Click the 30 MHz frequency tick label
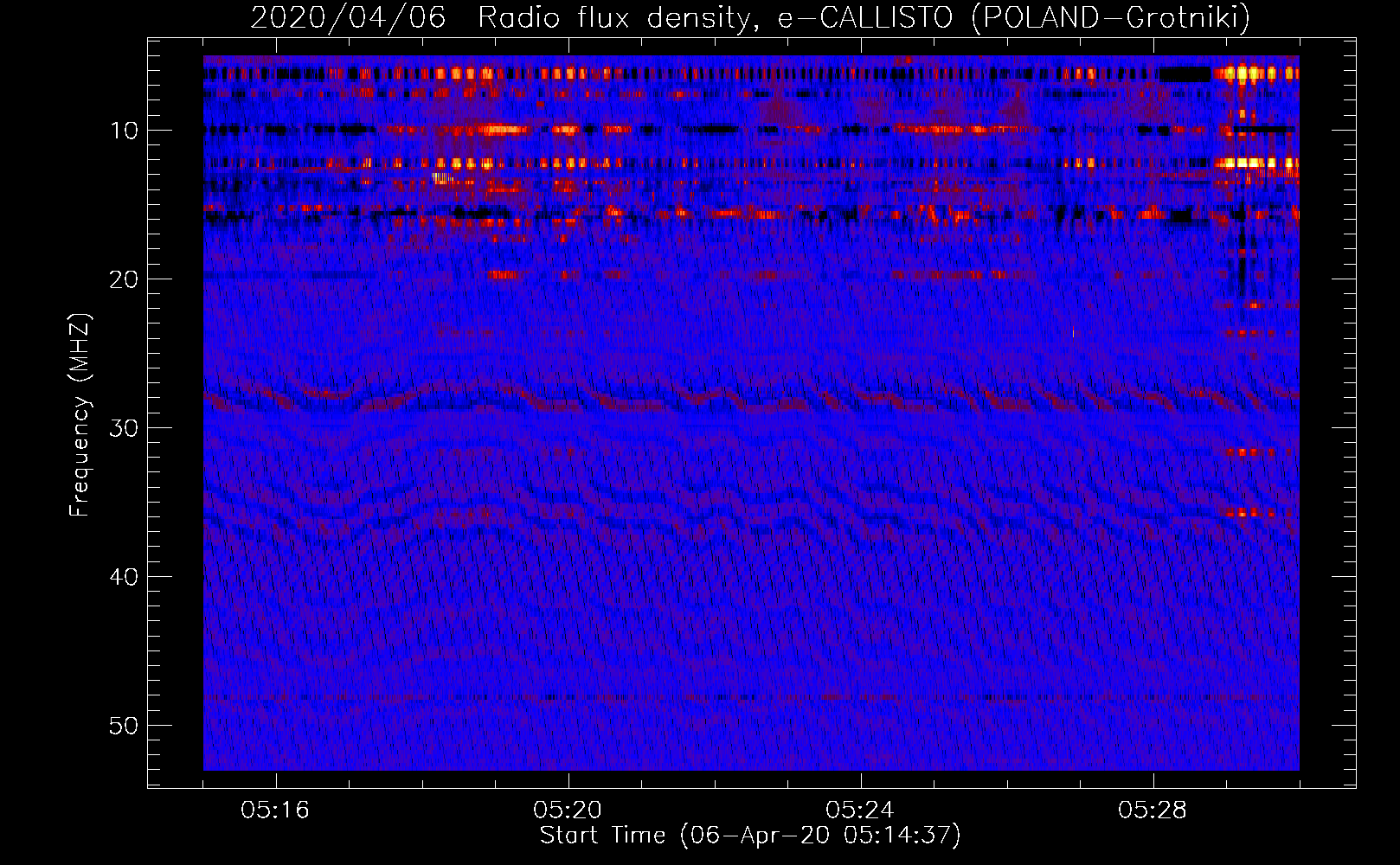This screenshot has width=1400, height=865. (x=125, y=428)
